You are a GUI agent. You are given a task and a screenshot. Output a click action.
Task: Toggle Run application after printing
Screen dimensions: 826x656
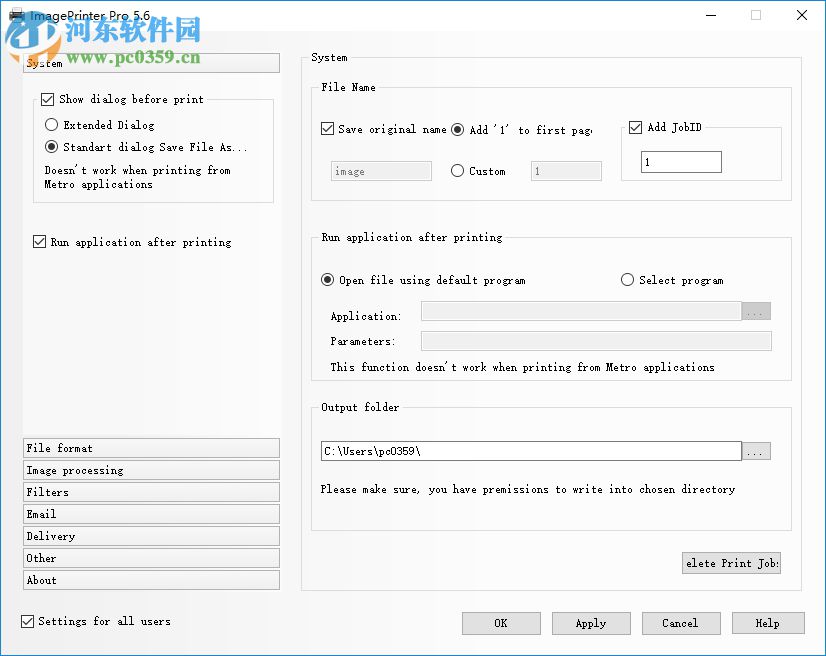point(39,242)
